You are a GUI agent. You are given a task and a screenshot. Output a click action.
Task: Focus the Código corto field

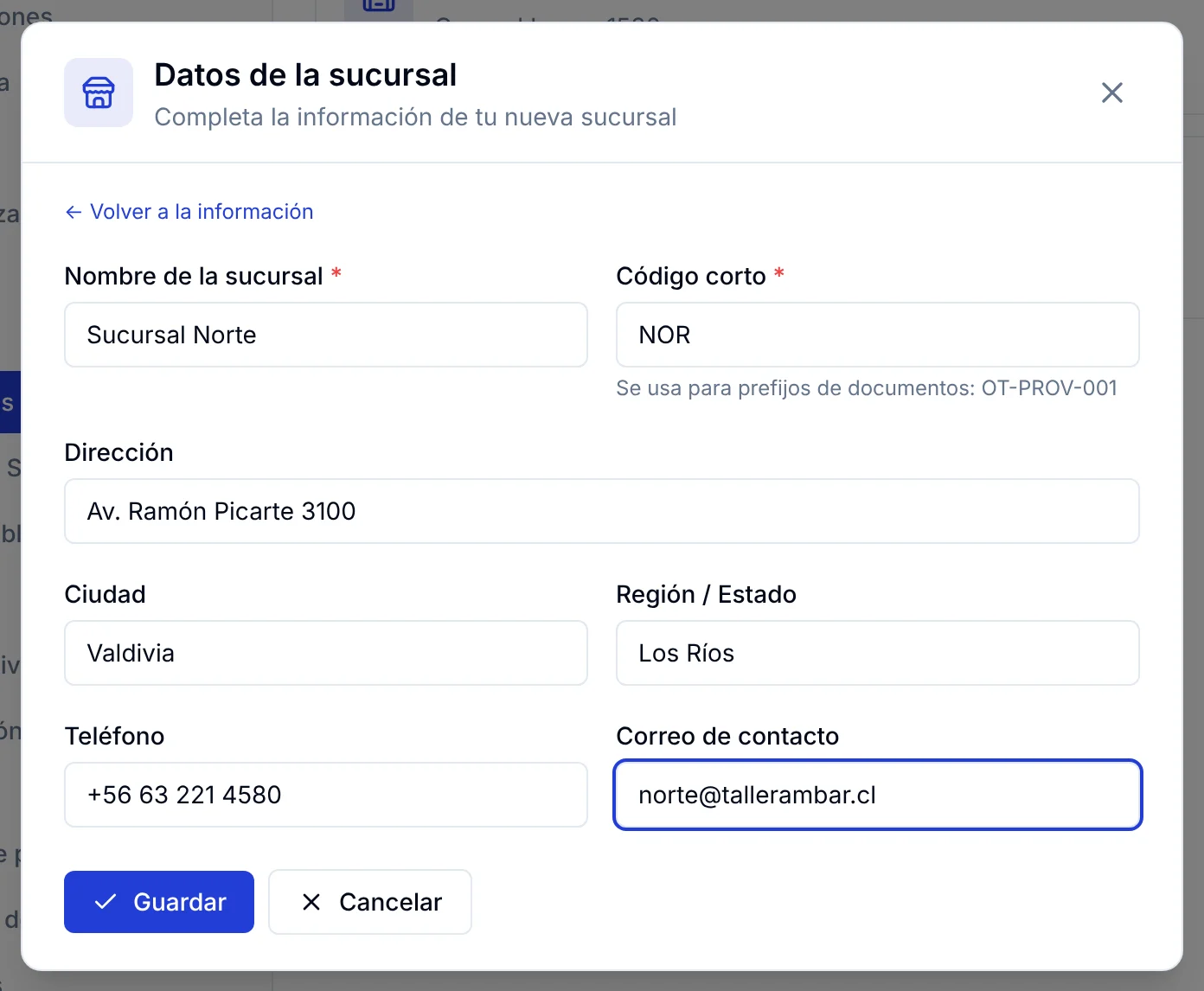pos(878,335)
